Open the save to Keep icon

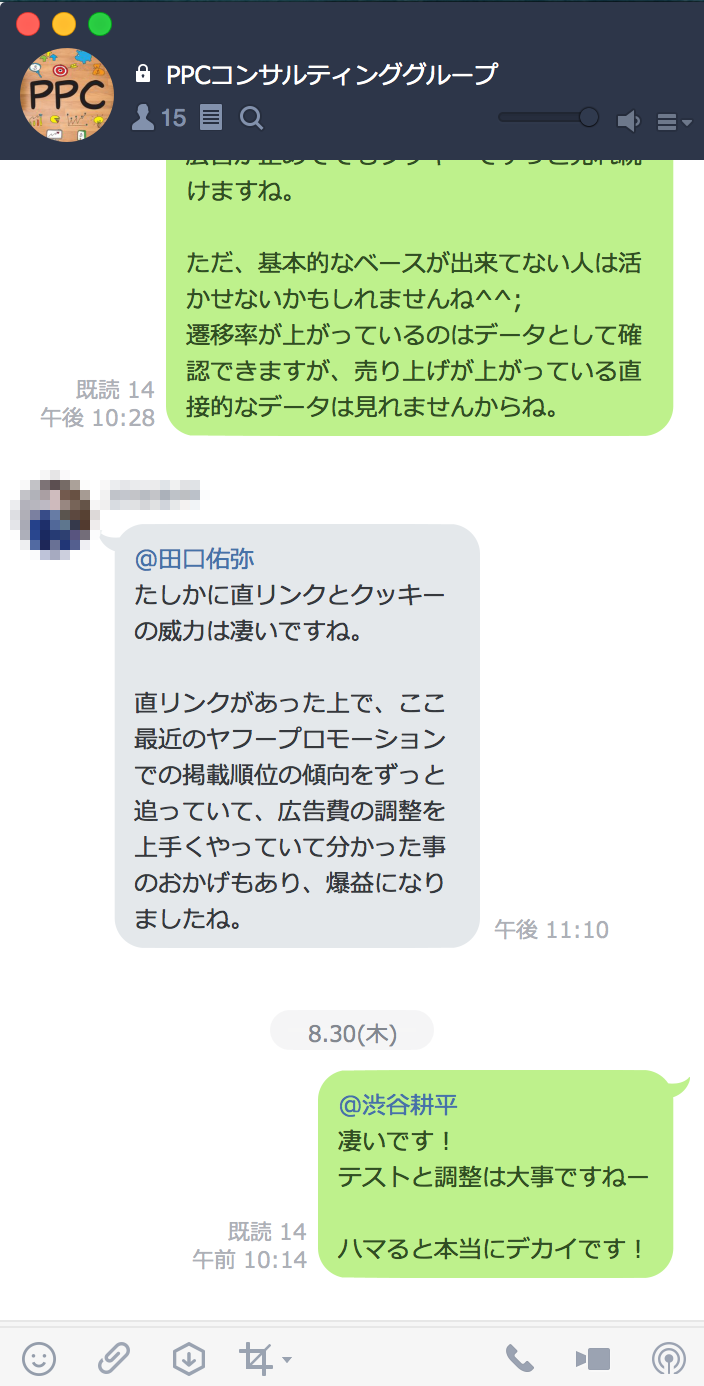coord(188,1358)
